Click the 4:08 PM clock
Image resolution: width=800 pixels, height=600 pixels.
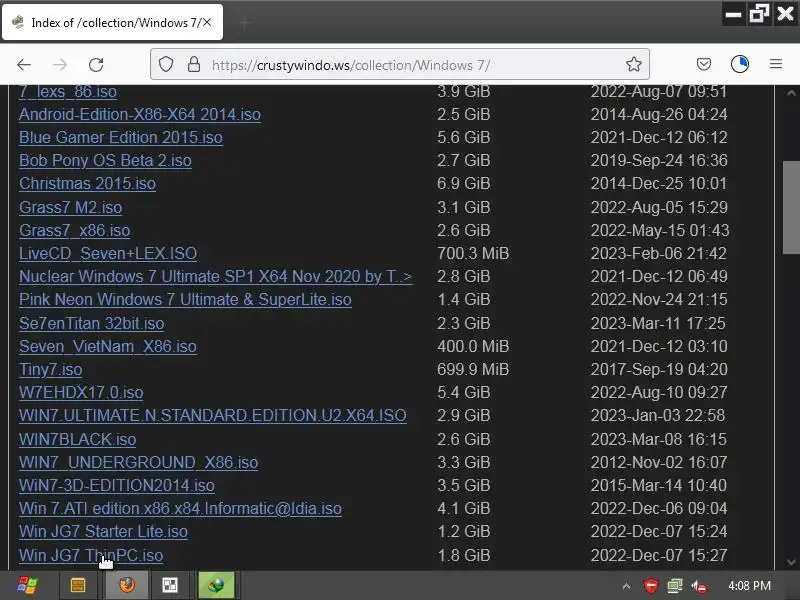coord(749,586)
